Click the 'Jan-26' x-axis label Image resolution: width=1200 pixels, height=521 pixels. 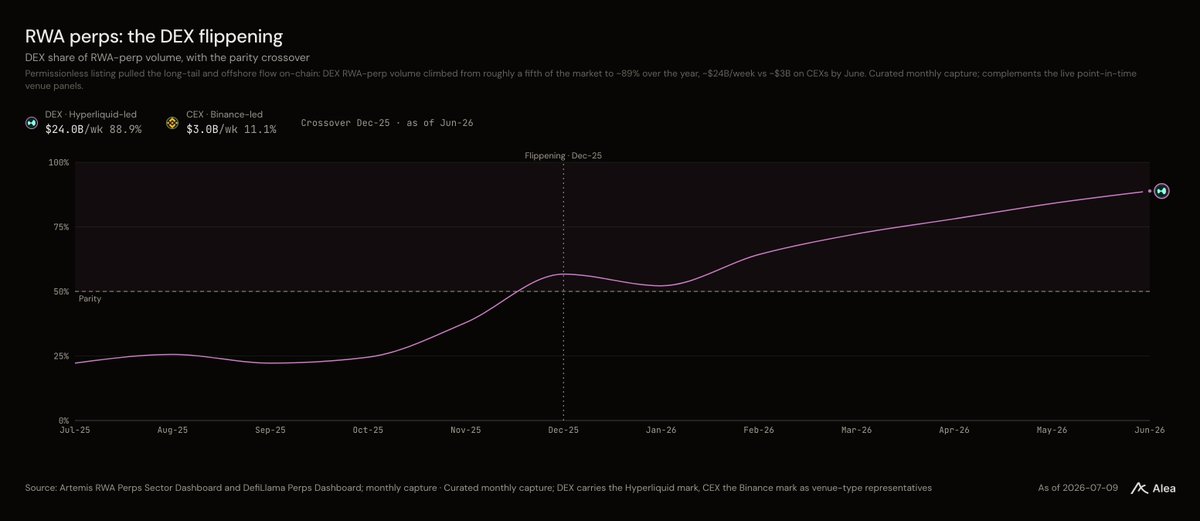pyautogui.click(x=661, y=430)
